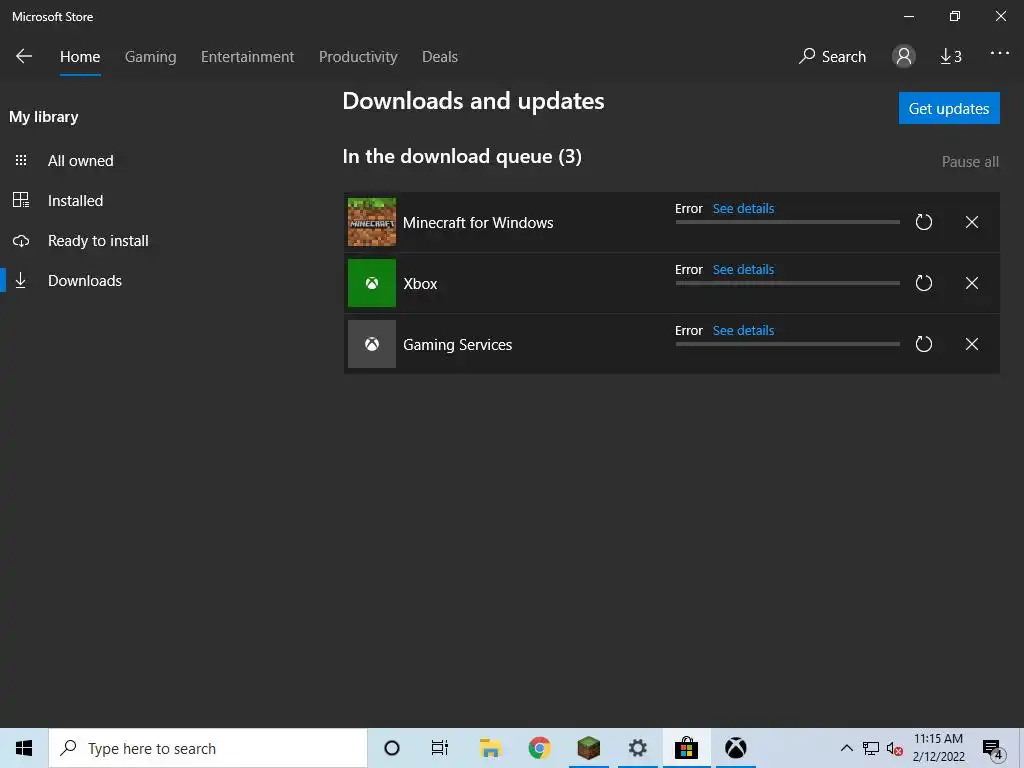See details for Minecraft error
The width and height of the screenshot is (1024, 768).
coord(743,209)
